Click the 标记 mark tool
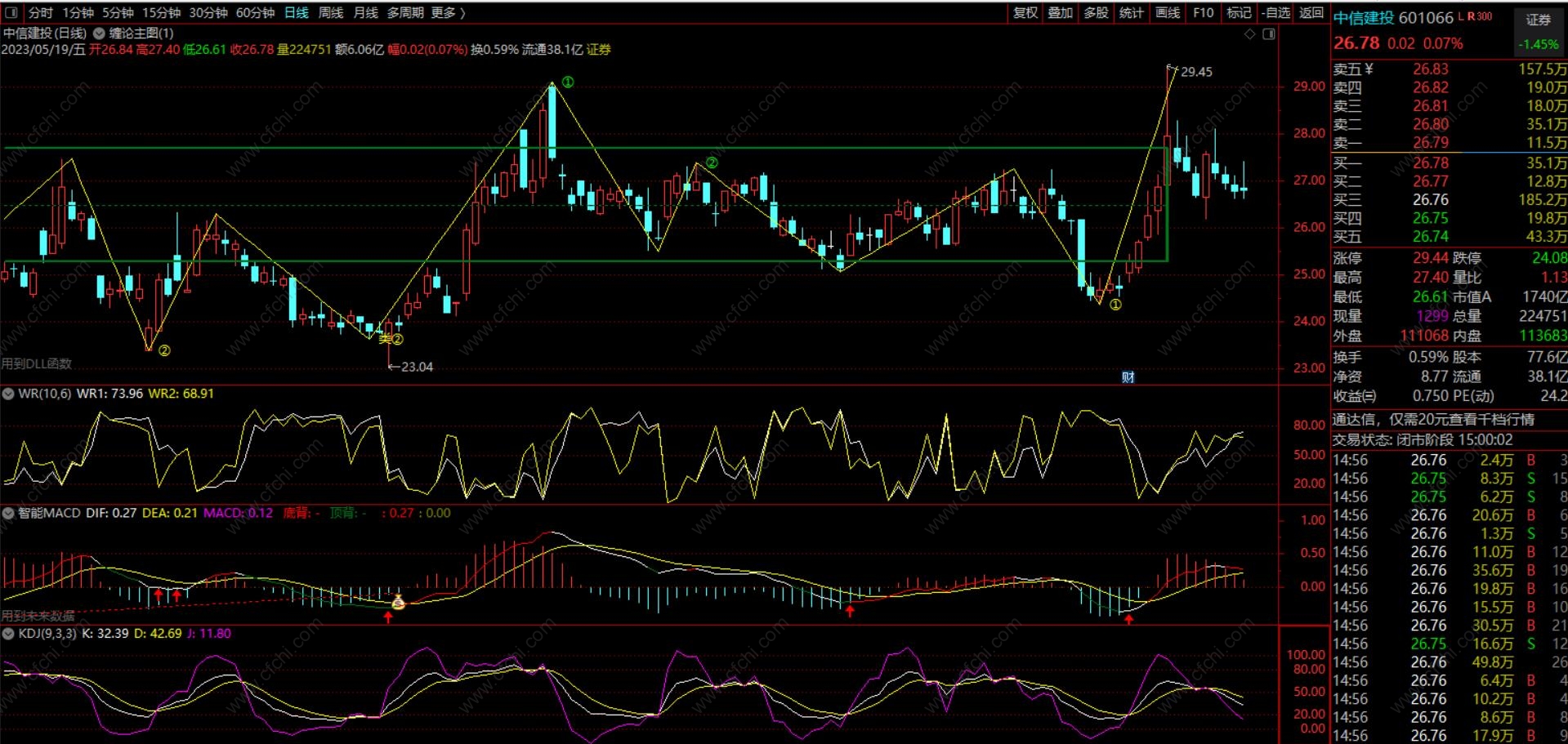The width and height of the screenshot is (1568, 744). [1239, 13]
